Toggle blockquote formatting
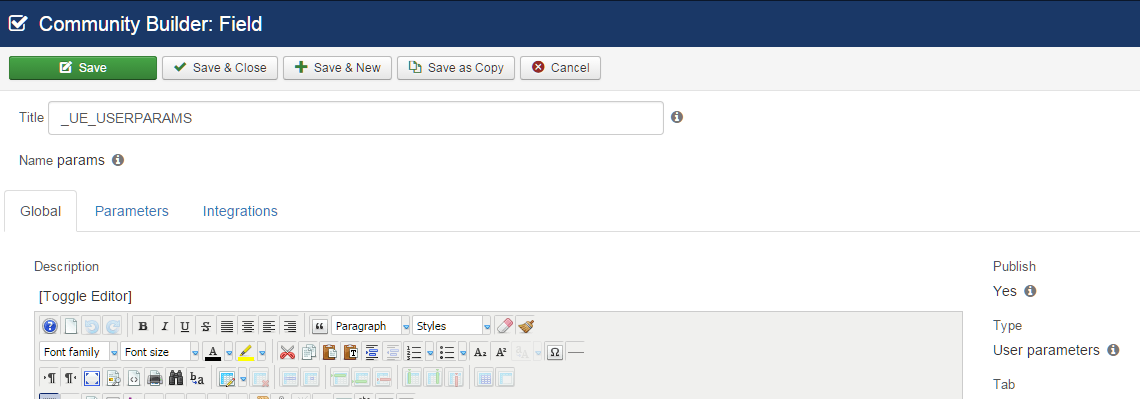 coord(319,326)
